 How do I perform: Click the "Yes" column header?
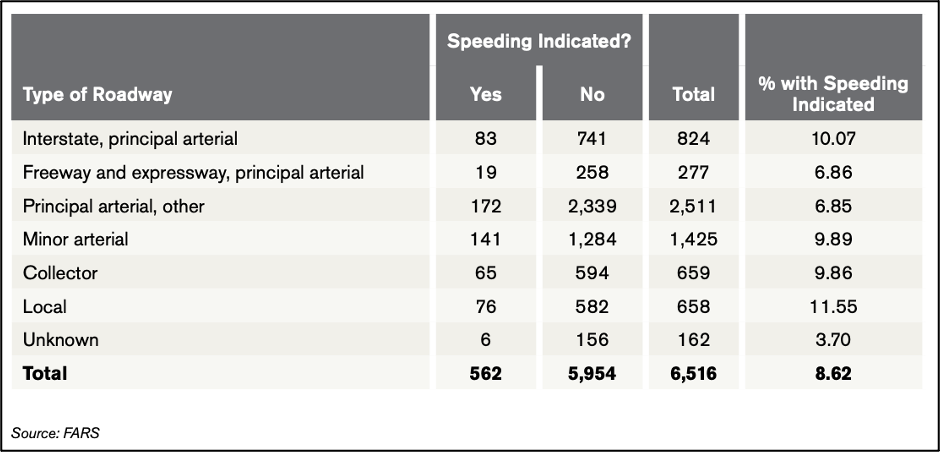486,95
